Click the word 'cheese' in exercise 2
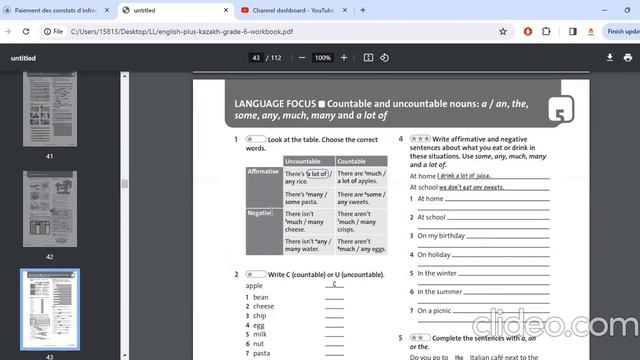Screen dimensions: 640x360 [264, 306]
